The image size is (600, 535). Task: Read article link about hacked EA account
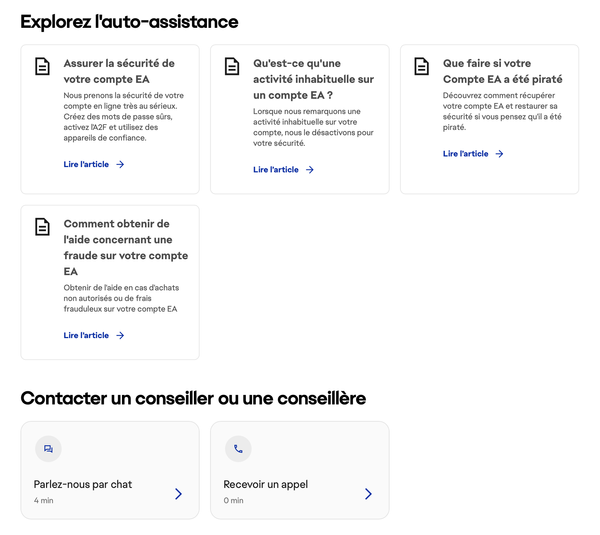[x=466, y=154]
